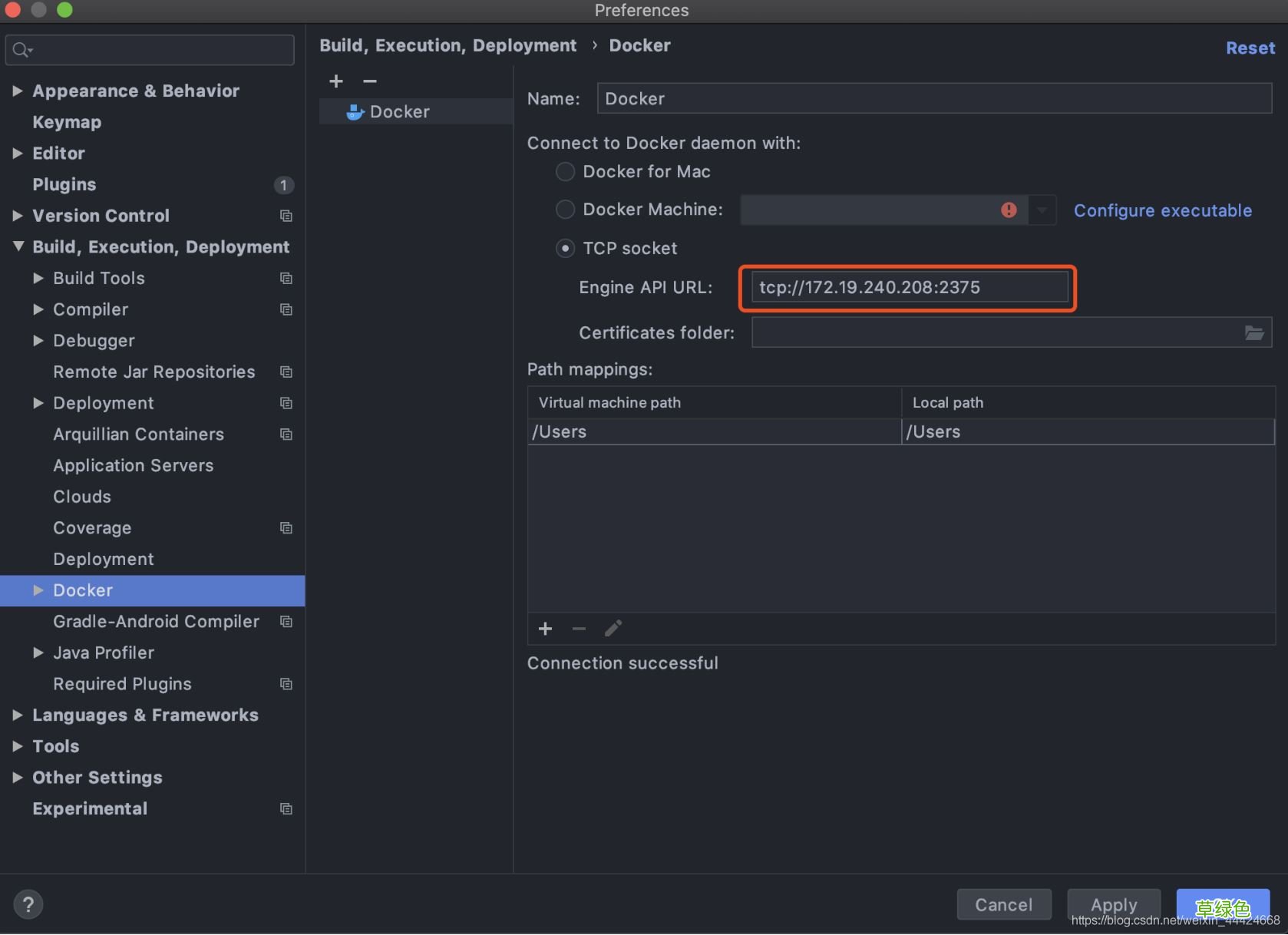Add a new Docker configuration
1288x935 pixels.
pyautogui.click(x=336, y=81)
